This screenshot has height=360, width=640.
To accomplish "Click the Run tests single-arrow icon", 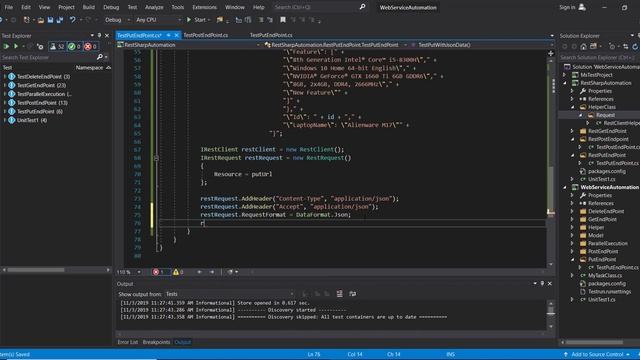I will pyautogui.click(x=16, y=47).
